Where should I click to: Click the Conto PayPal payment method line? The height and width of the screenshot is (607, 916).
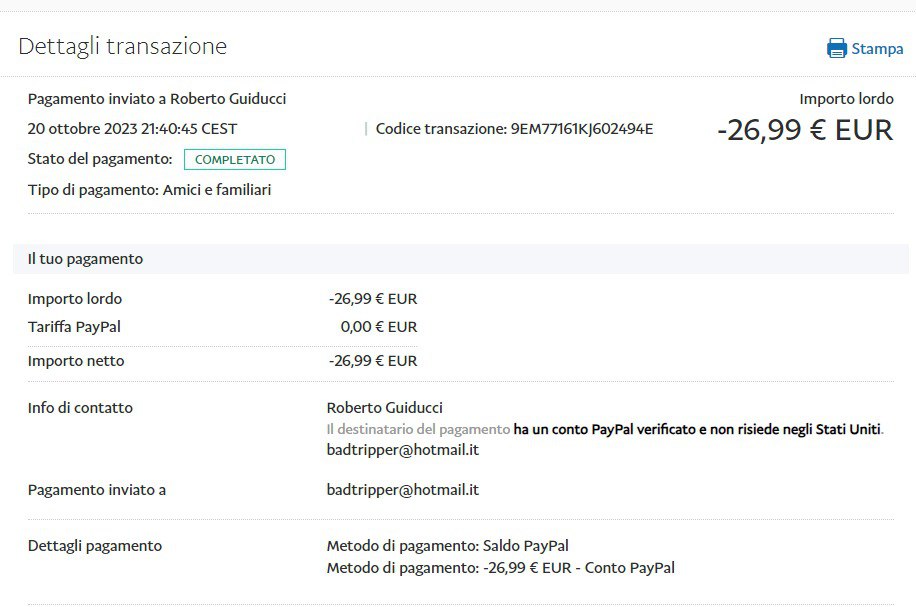pos(500,568)
